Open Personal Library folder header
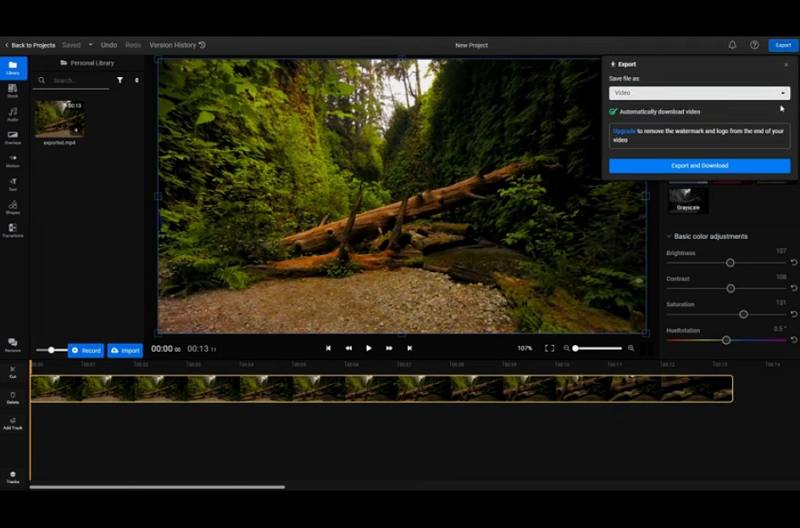 click(87, 63)
